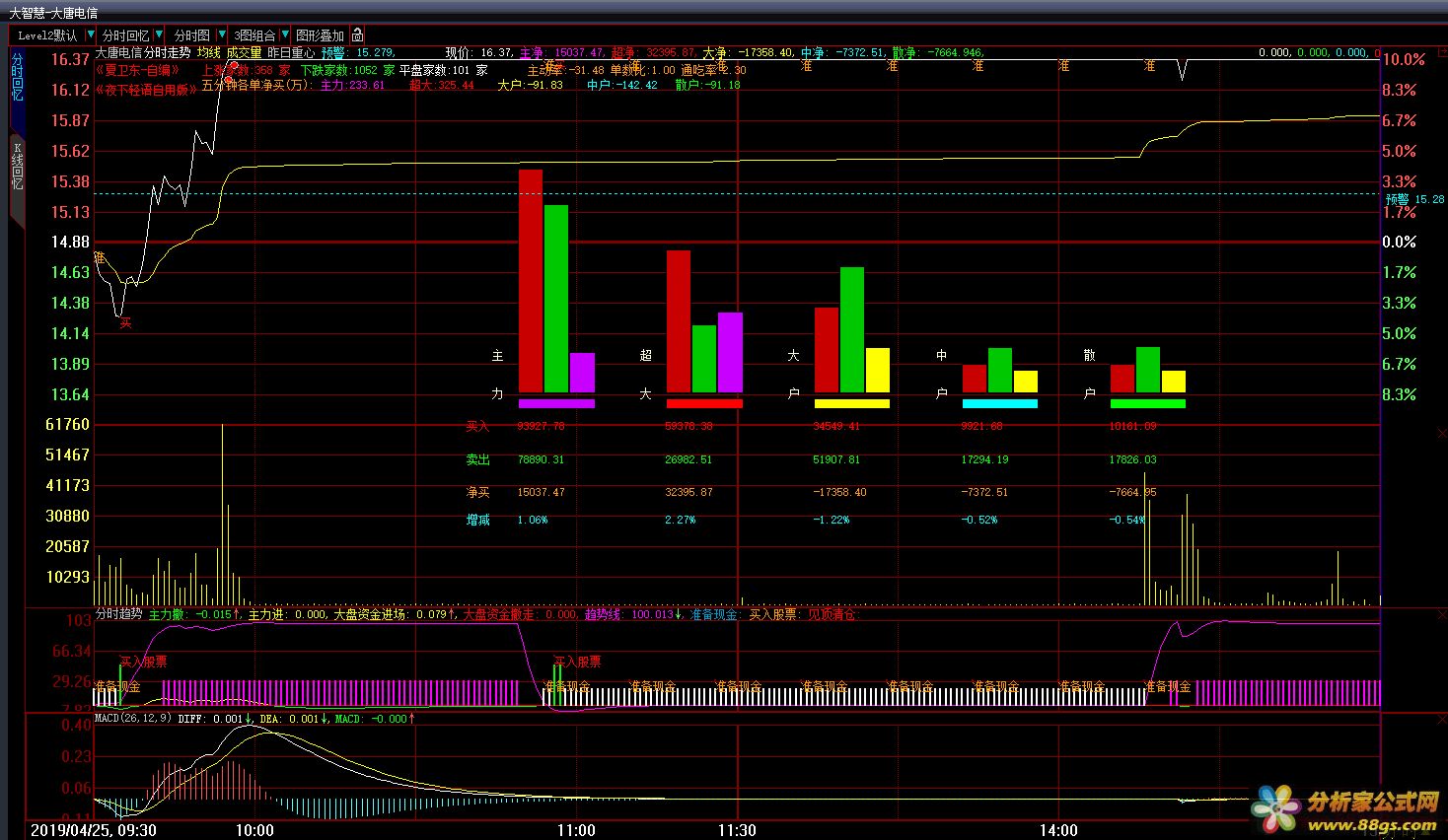The image size is (1448, 840).
Task: Click the 均线 legend label
Action: [209, 53]
